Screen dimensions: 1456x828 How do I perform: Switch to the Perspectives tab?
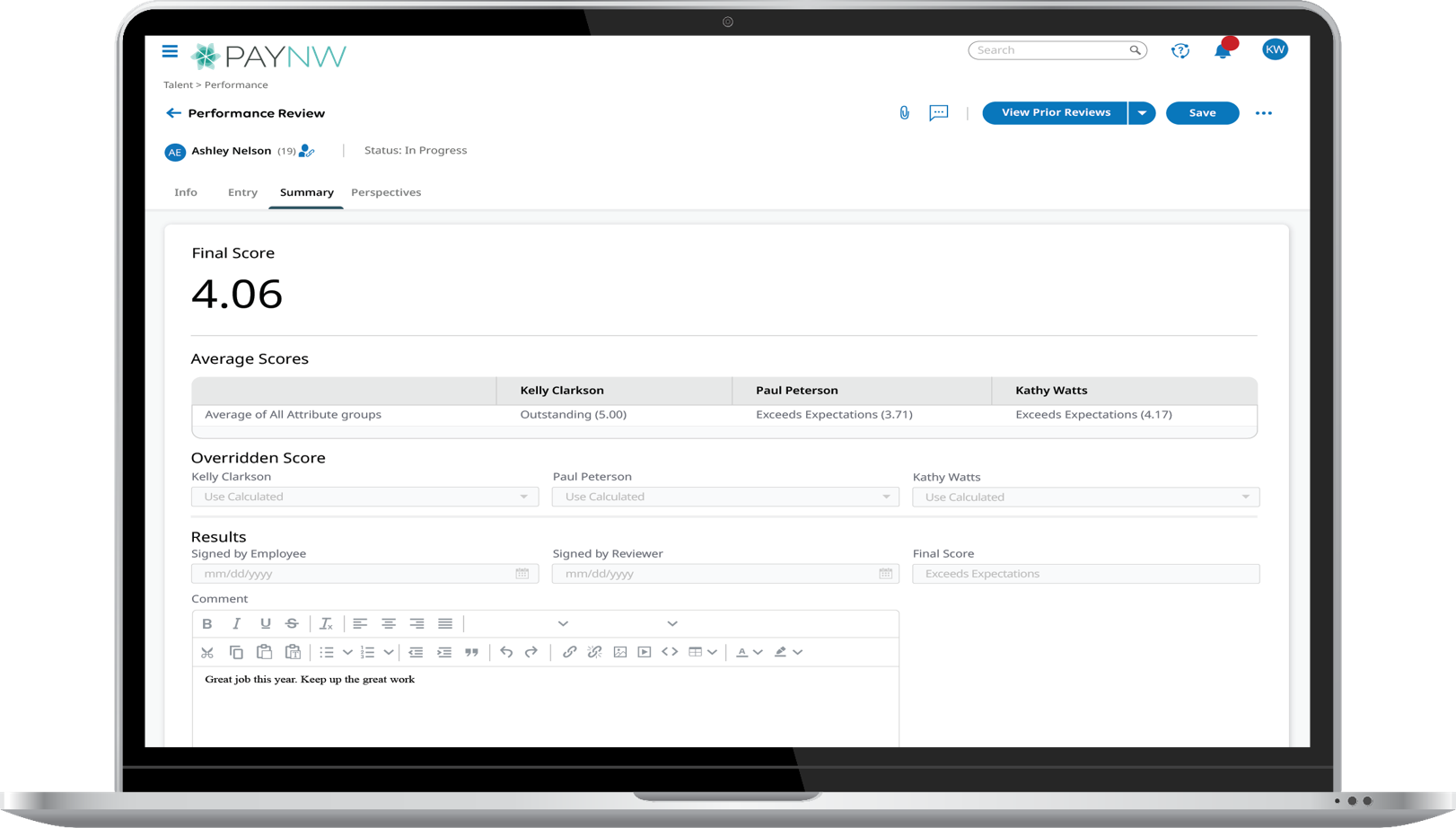point(386,192)
